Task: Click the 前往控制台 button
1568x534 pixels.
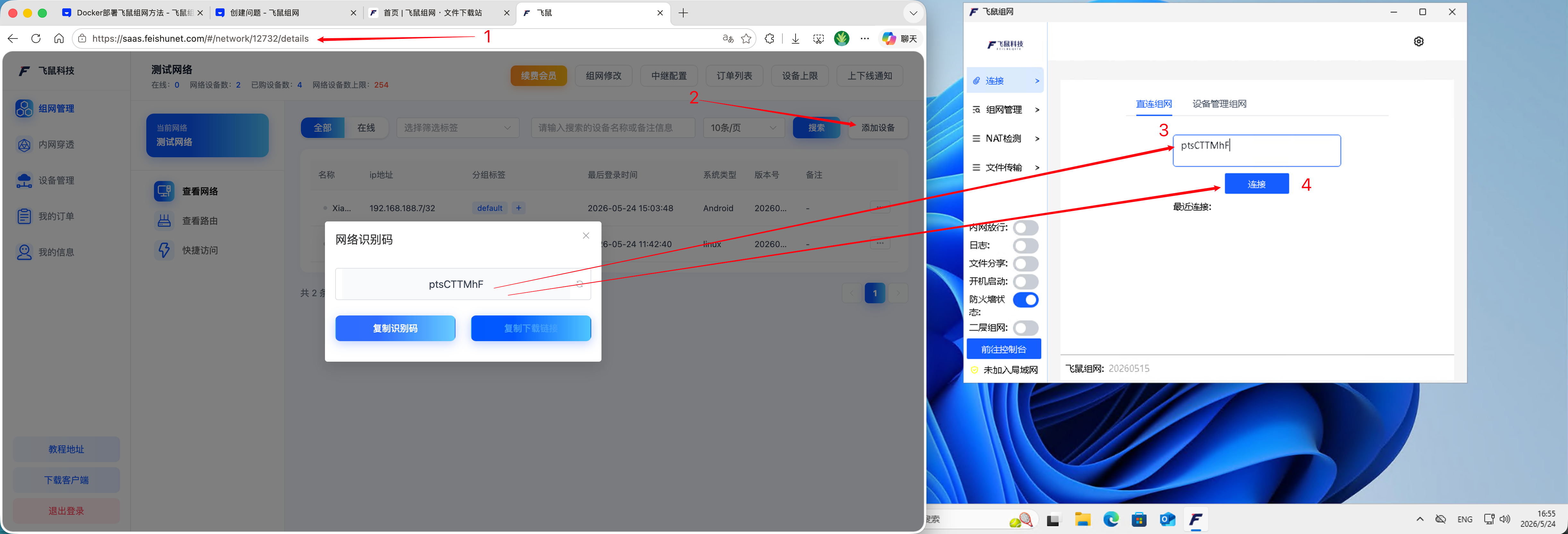Action: [x=1004, y=349]
